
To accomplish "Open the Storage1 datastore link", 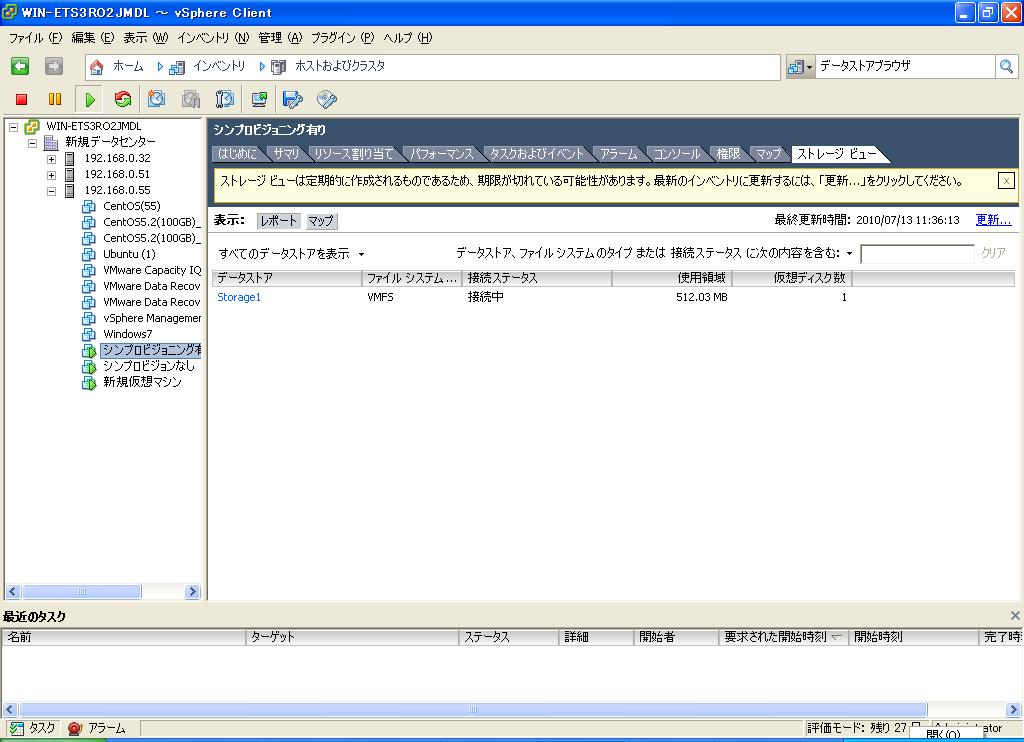I will click(239, 297).
